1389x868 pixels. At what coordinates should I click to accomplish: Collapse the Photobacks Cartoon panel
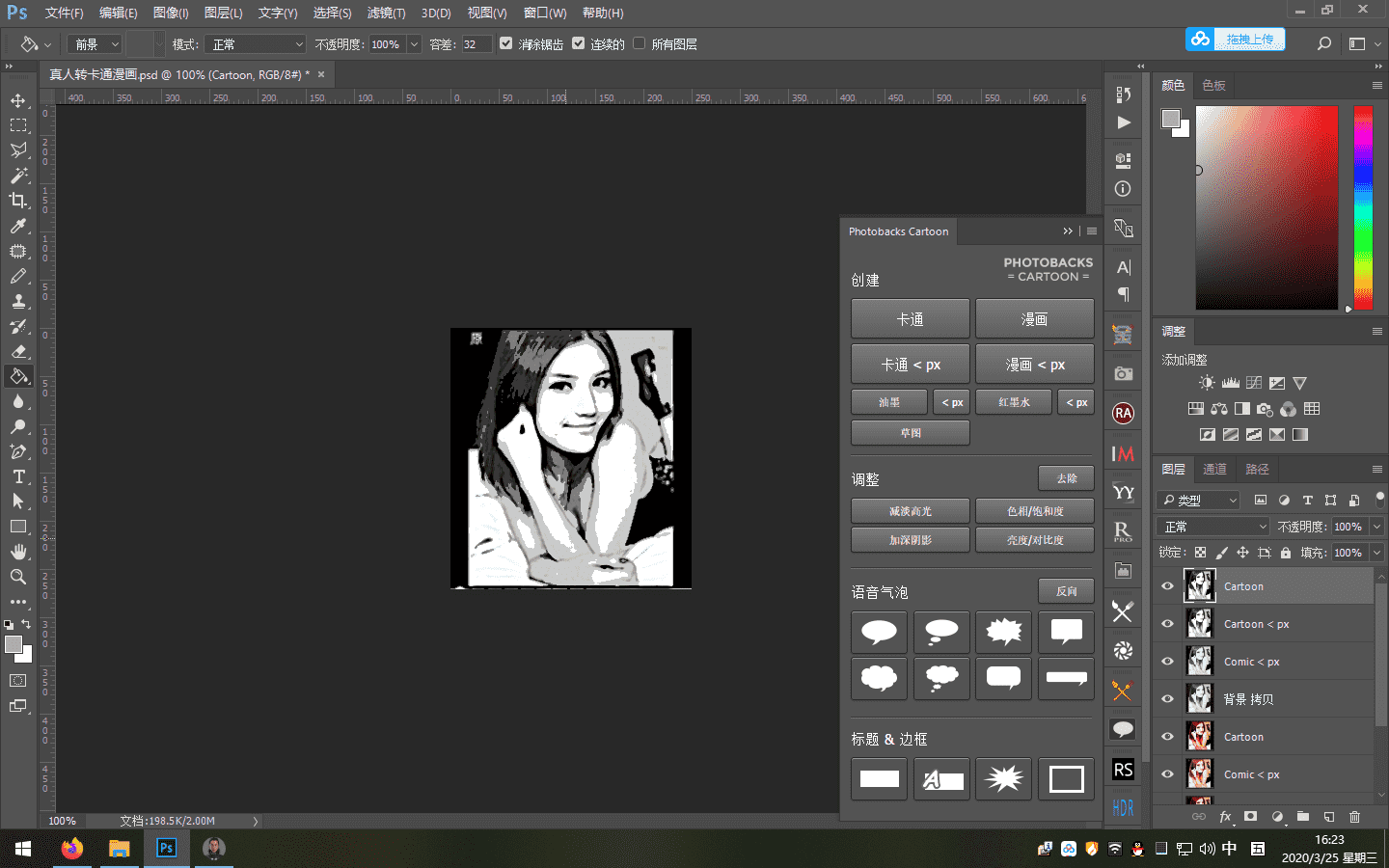[x=1068, y=231]
